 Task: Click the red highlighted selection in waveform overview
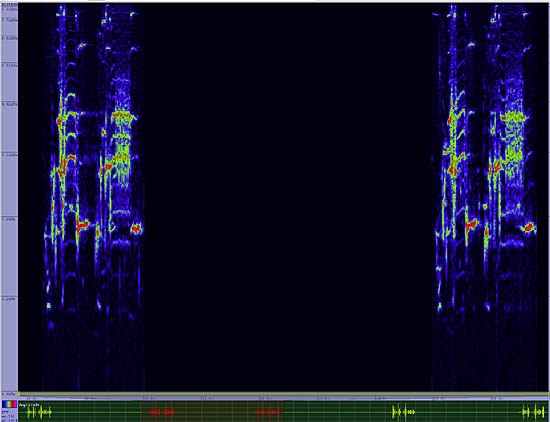tap(213, 411)
